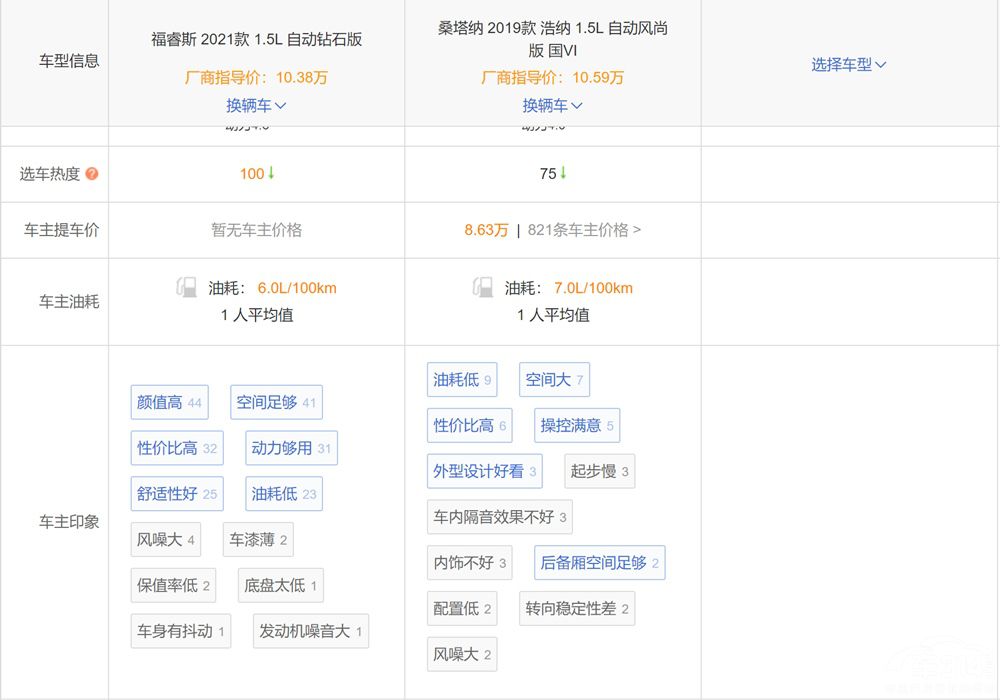This screenshot has width=1000, height=700.
Task: Click the fuel pump icon for 福睿斯
Action: [x=187, y=288]
